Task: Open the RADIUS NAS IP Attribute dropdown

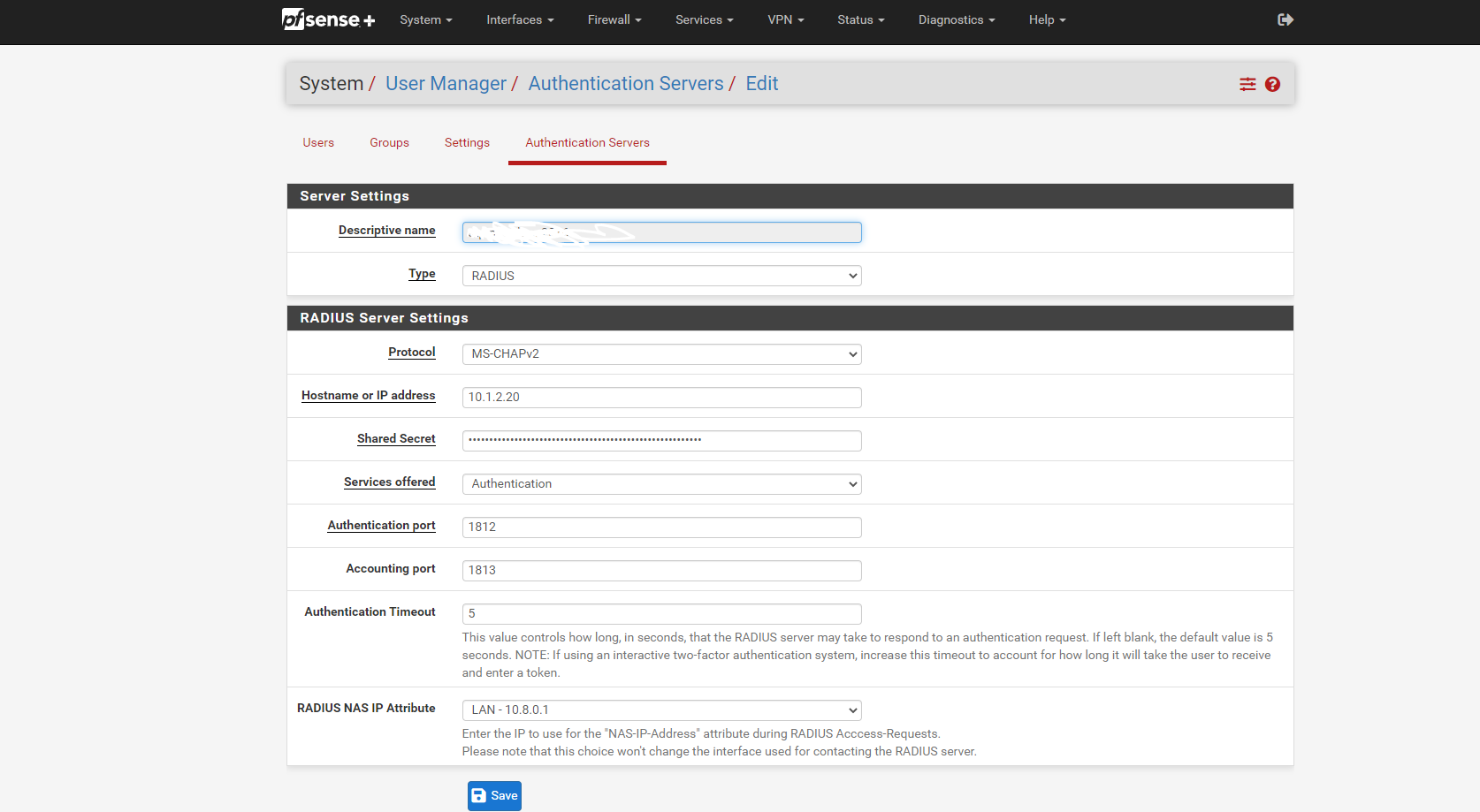Action: coord(661,710)
